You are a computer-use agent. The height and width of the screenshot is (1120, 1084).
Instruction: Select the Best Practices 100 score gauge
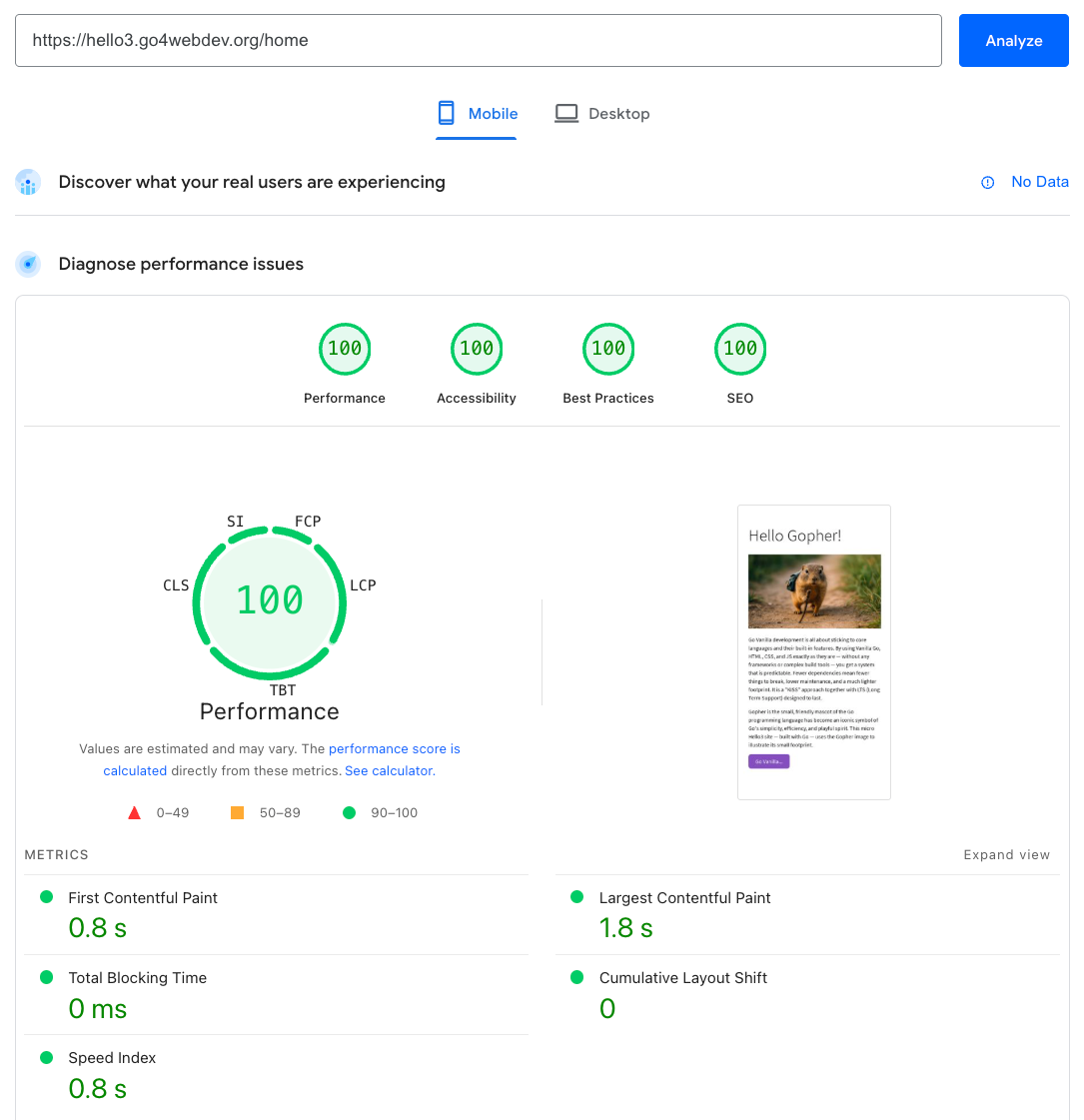tap(608, 350)
